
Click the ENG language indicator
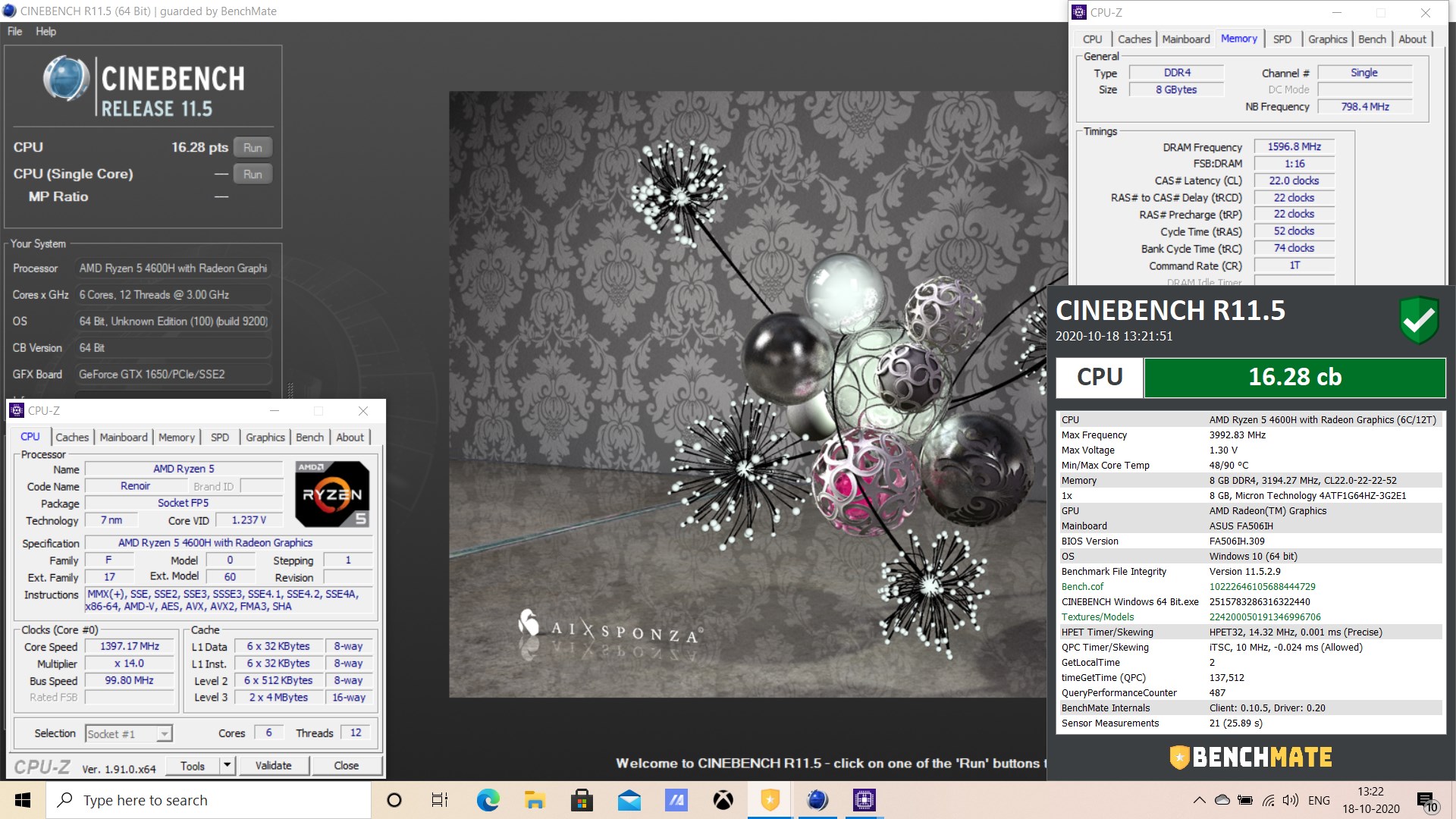point(1319,800)
